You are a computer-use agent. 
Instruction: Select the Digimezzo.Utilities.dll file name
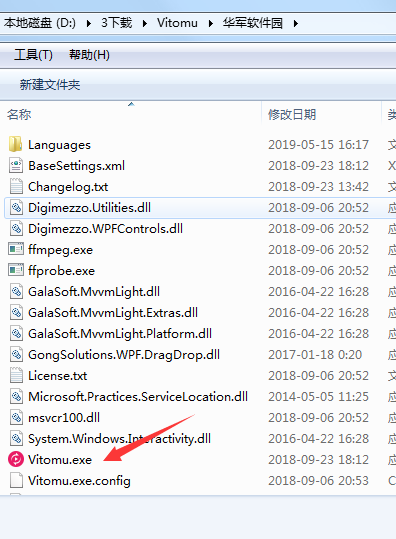coord(89,208)
